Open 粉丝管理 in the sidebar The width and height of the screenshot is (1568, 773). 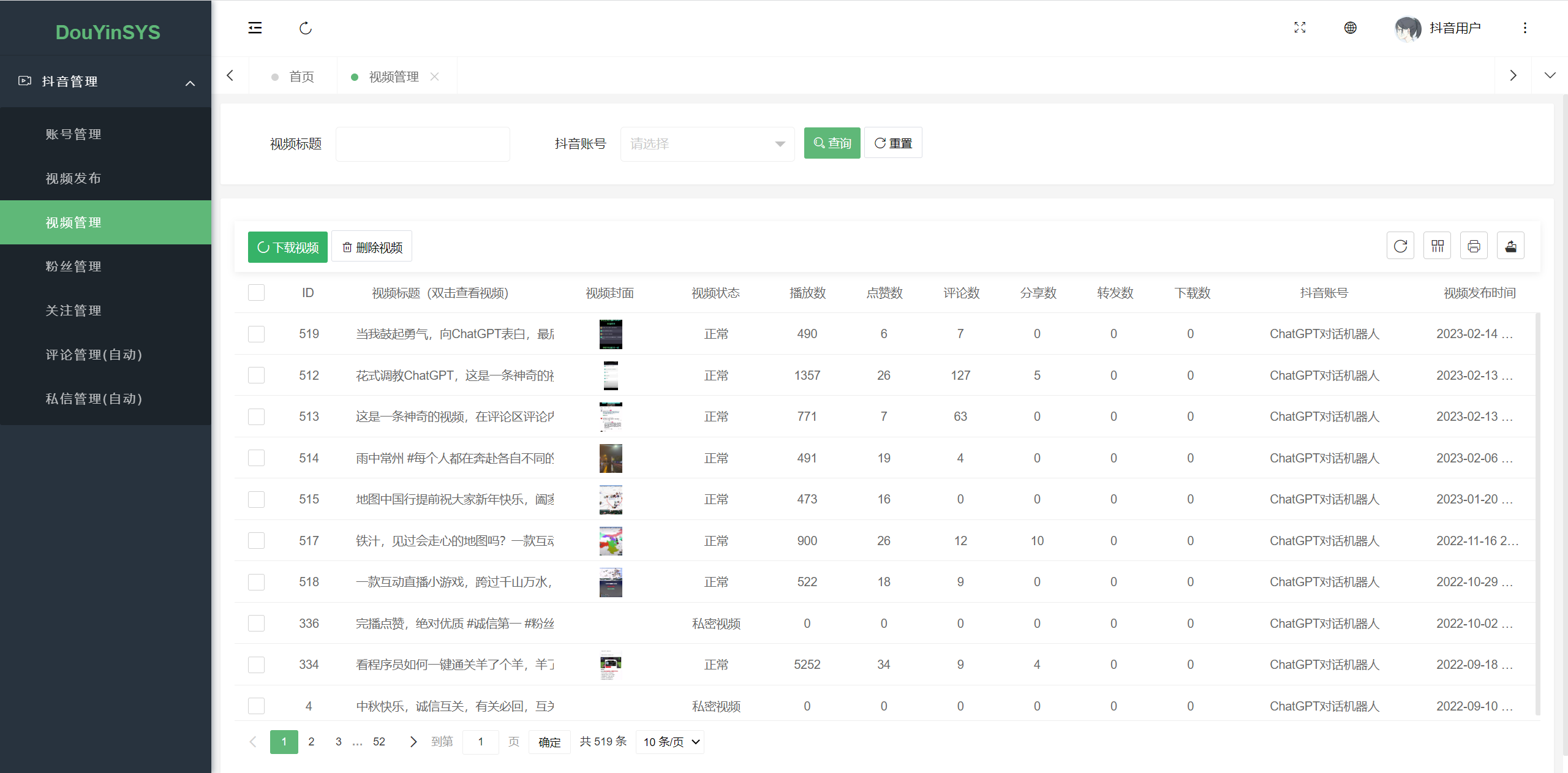[x=73, y=266]
